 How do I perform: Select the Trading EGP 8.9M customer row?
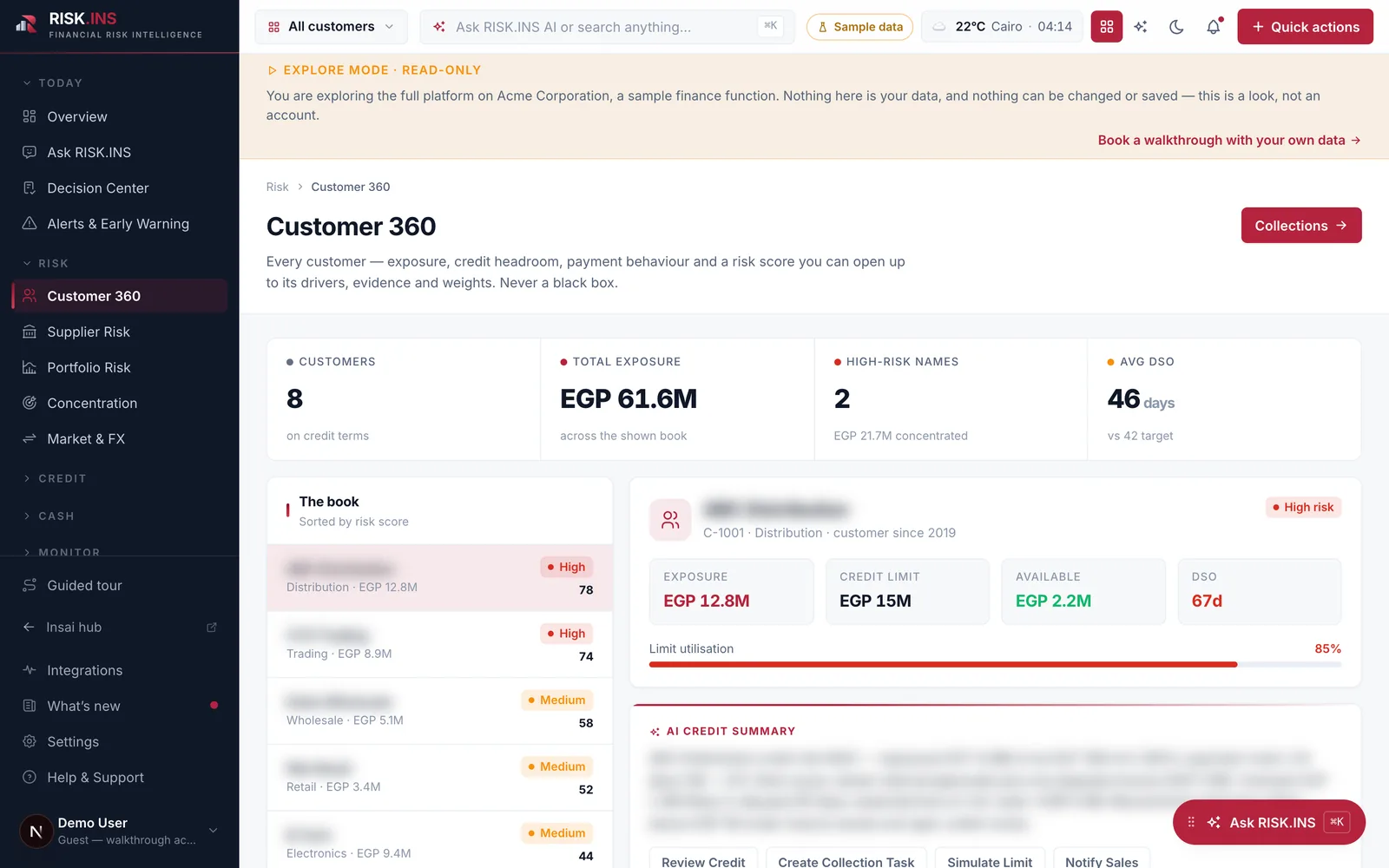click(440, 644)
